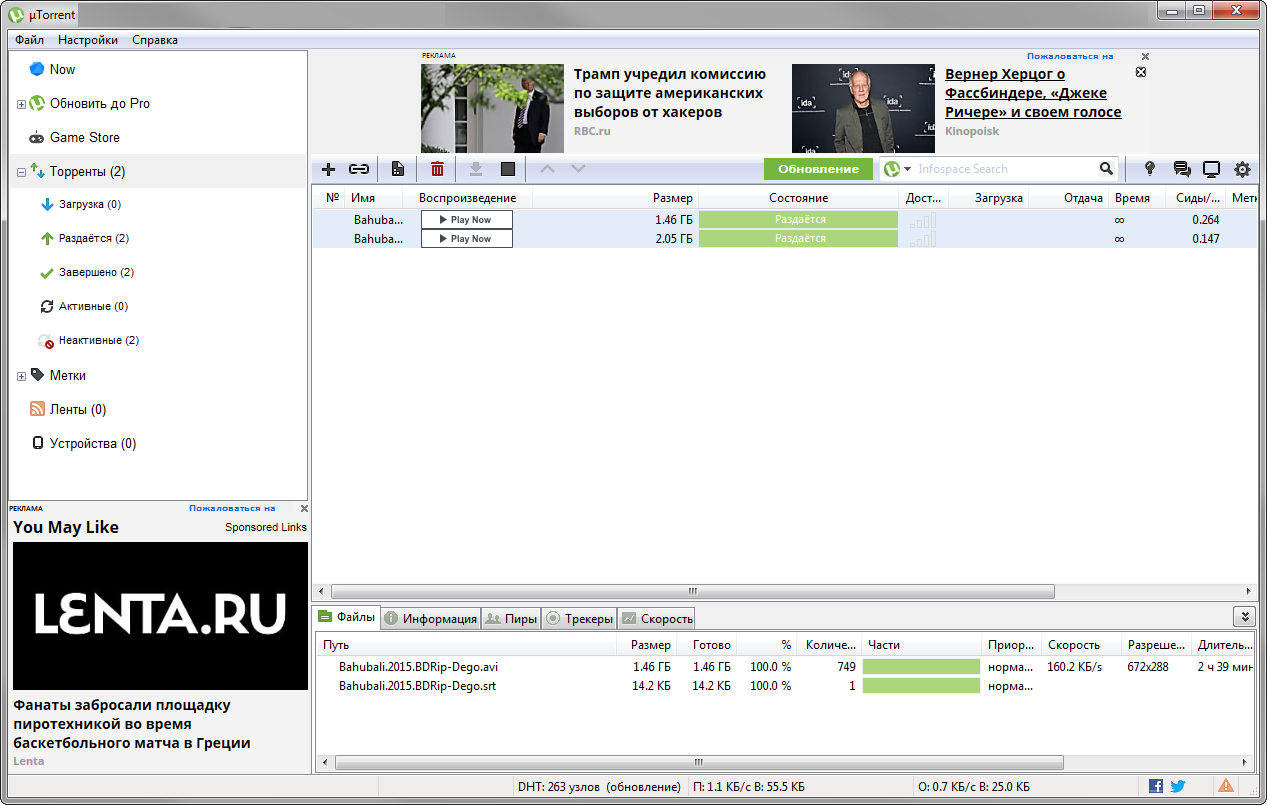Click Play Now for 2.05 ГБ torrent
1267x805 pixels.
click(x=466, y=238)
